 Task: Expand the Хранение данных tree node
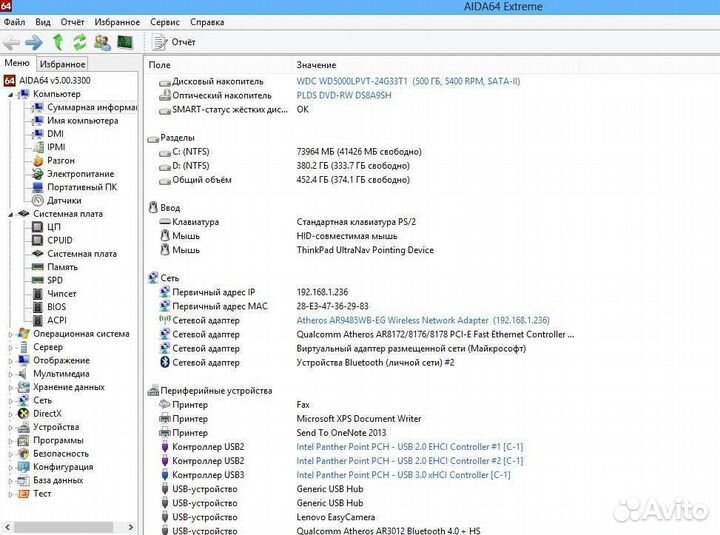[11, 387]
